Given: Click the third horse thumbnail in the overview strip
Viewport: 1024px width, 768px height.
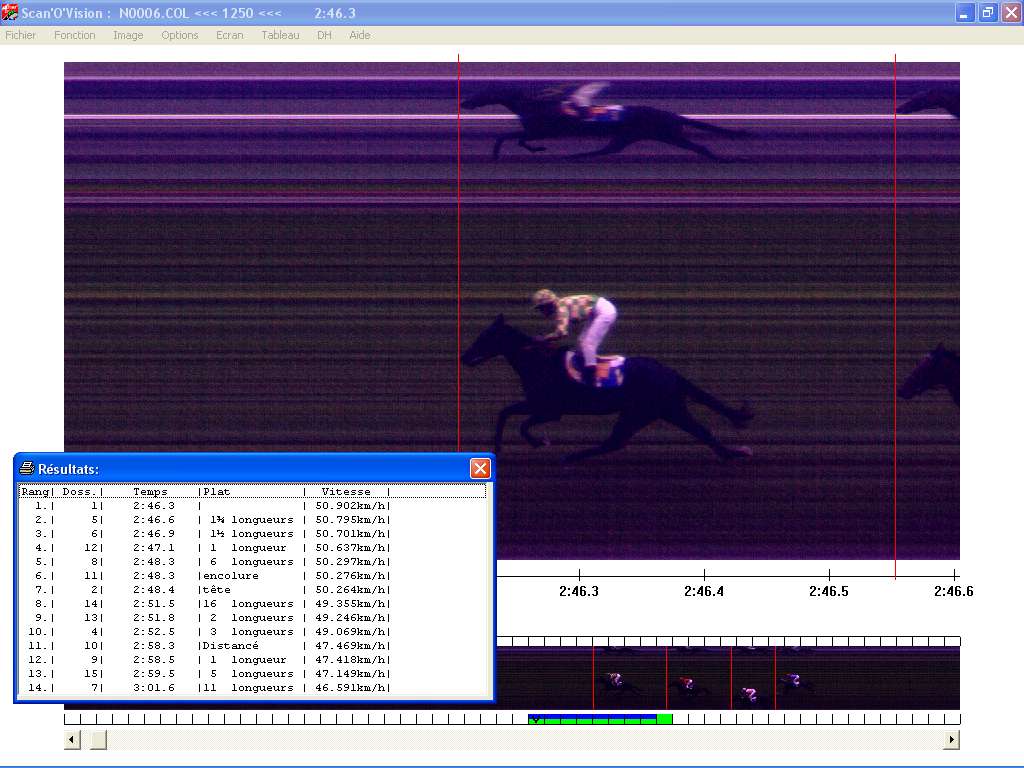Looking at the screenshot, I should [749, 695].
